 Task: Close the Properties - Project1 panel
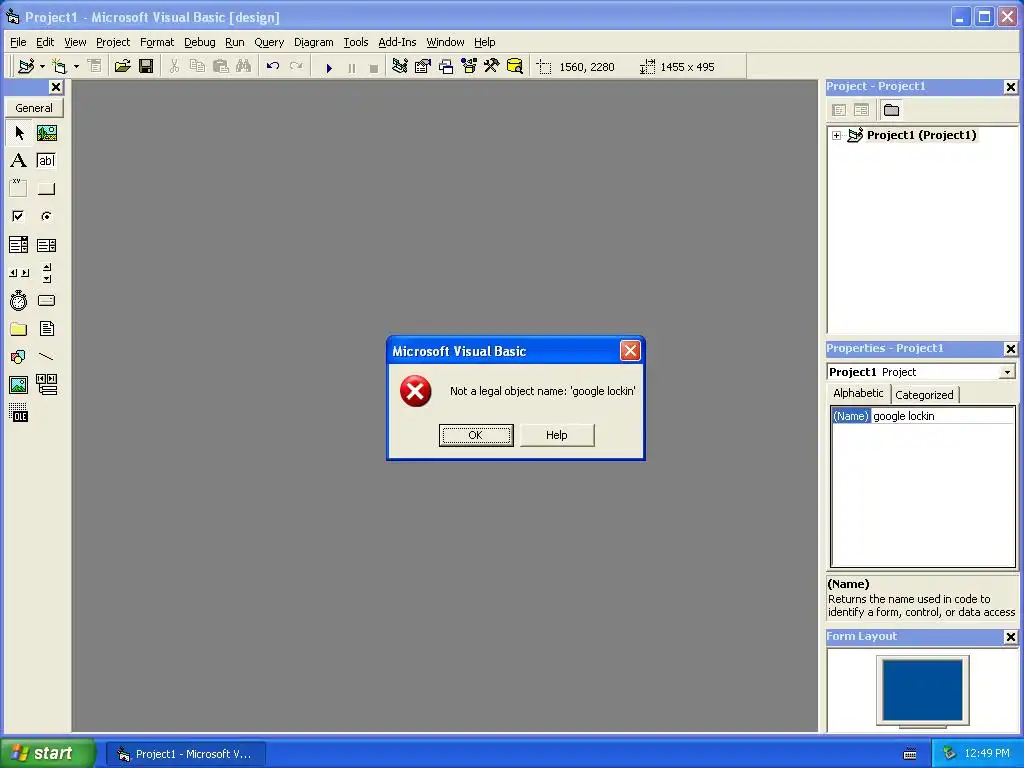click(1010, 349)
